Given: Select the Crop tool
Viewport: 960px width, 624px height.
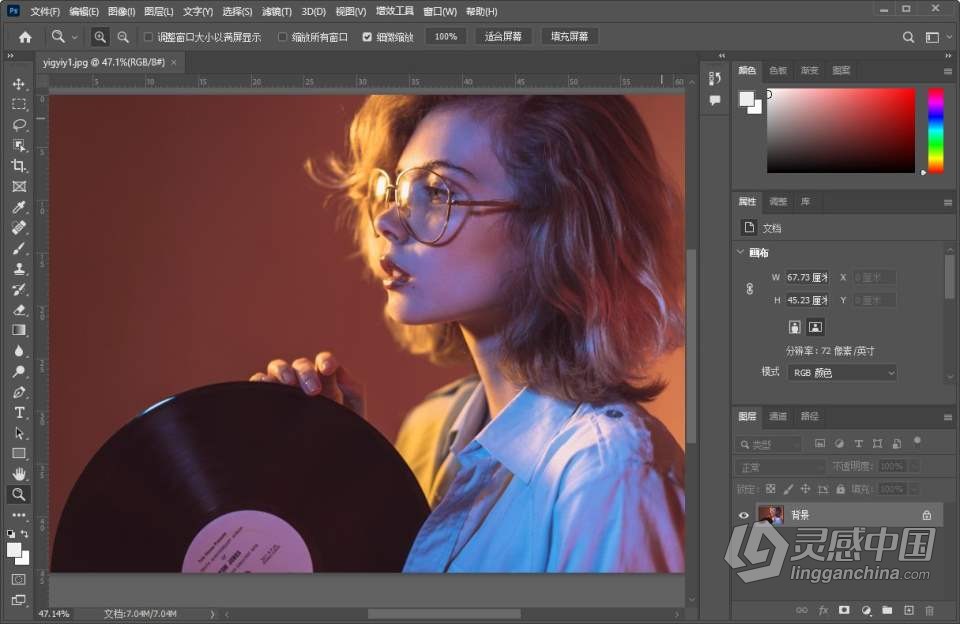Looking at the screenshot, I should [18, 165].
